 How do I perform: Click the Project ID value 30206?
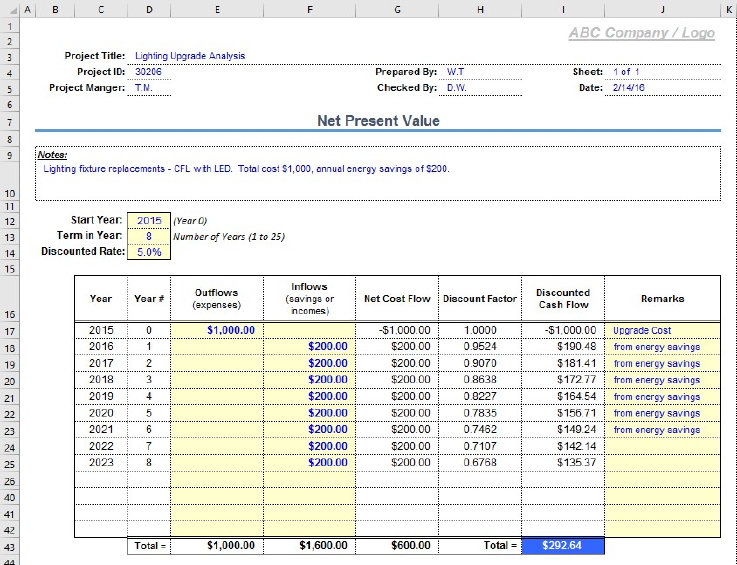(x=148, y=72)
